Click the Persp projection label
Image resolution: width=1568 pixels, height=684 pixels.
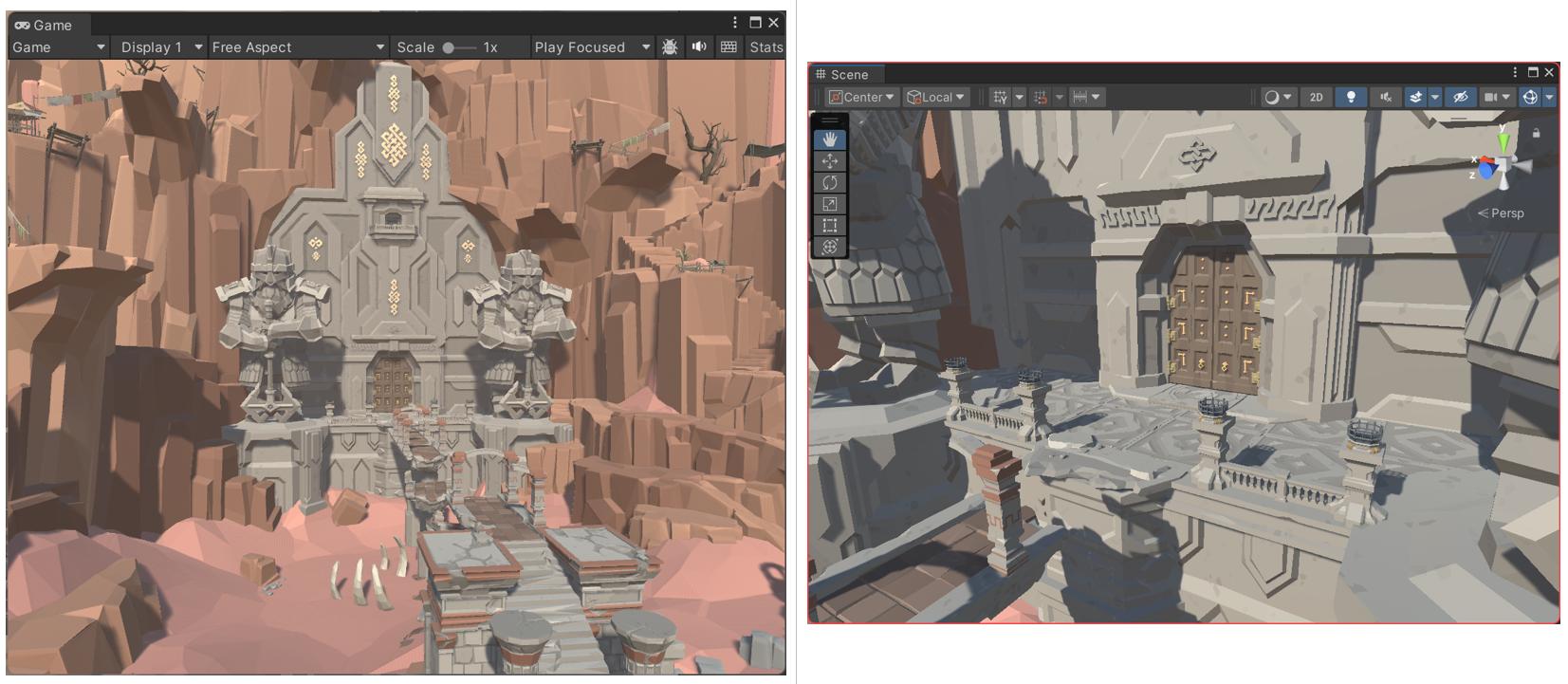[1501, 213]
